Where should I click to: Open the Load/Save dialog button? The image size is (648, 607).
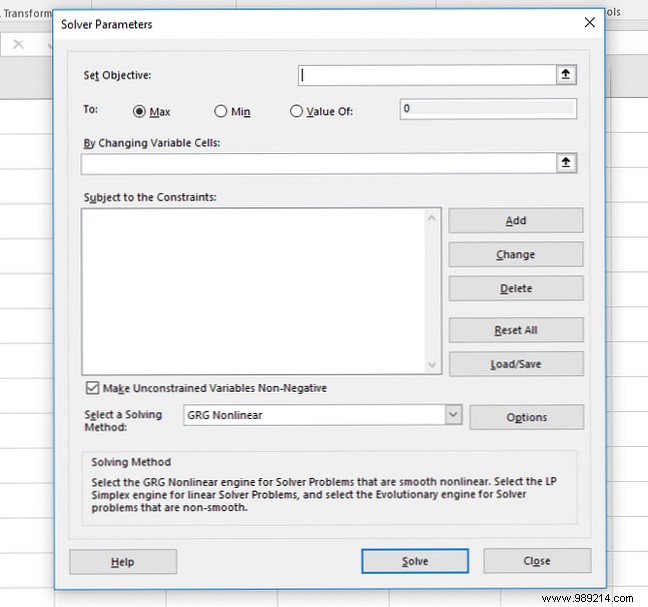[516, 364]
